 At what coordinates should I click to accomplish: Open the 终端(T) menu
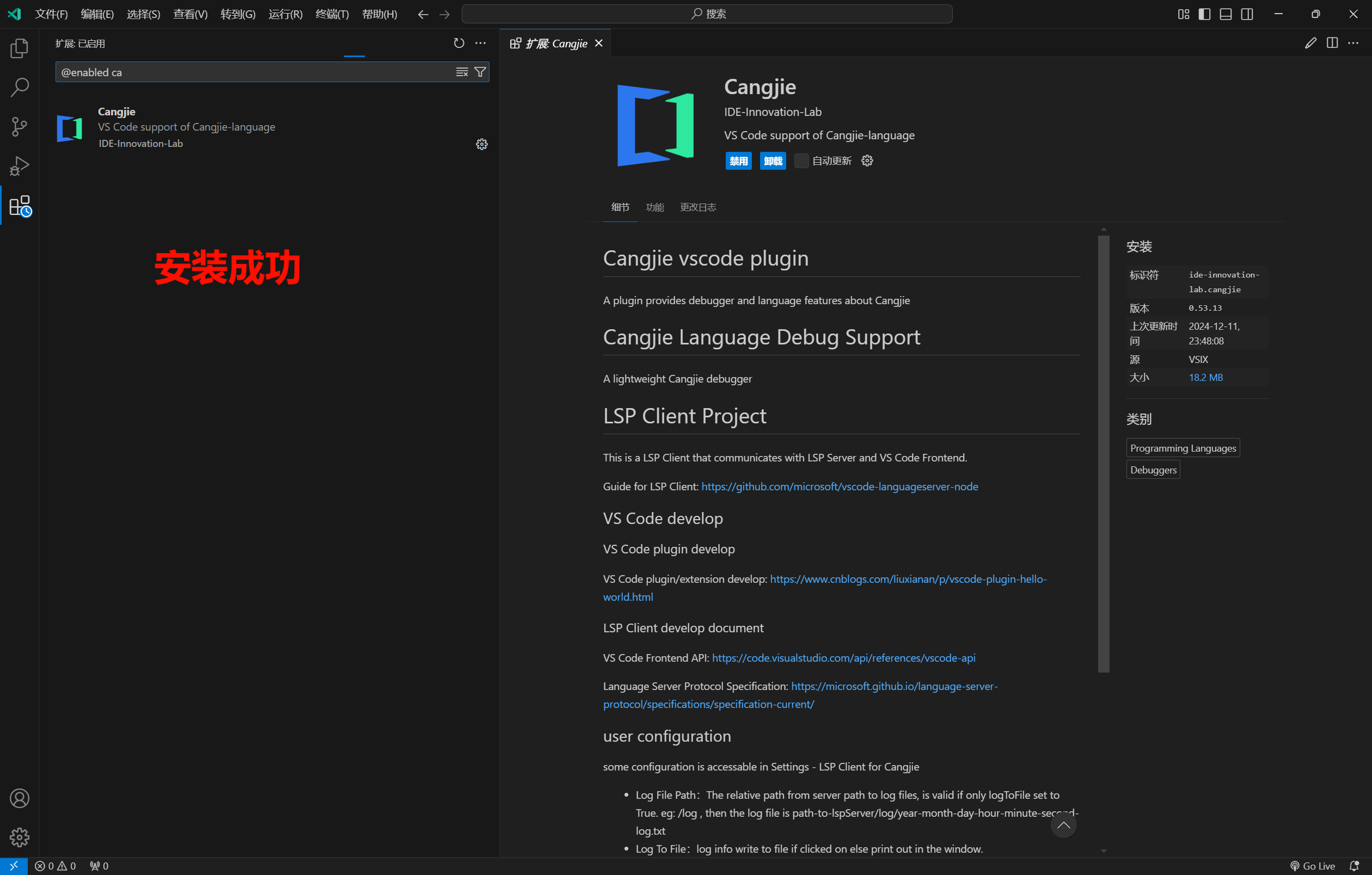[x=332, y=14]
